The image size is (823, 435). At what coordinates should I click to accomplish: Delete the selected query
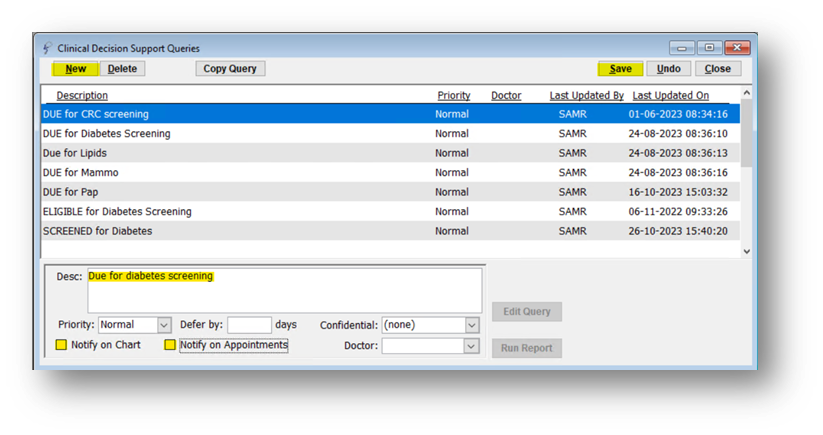[x=122, y=69]
